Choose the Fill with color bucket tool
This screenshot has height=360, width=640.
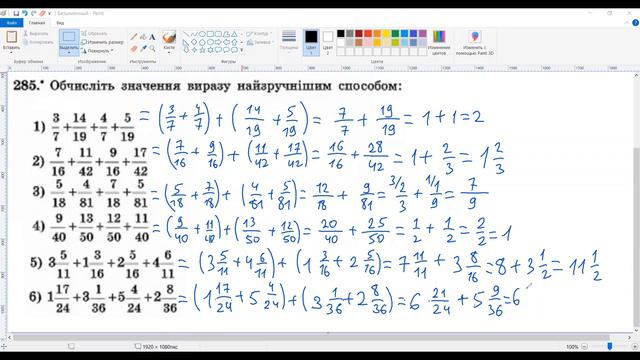coord(143,37)
